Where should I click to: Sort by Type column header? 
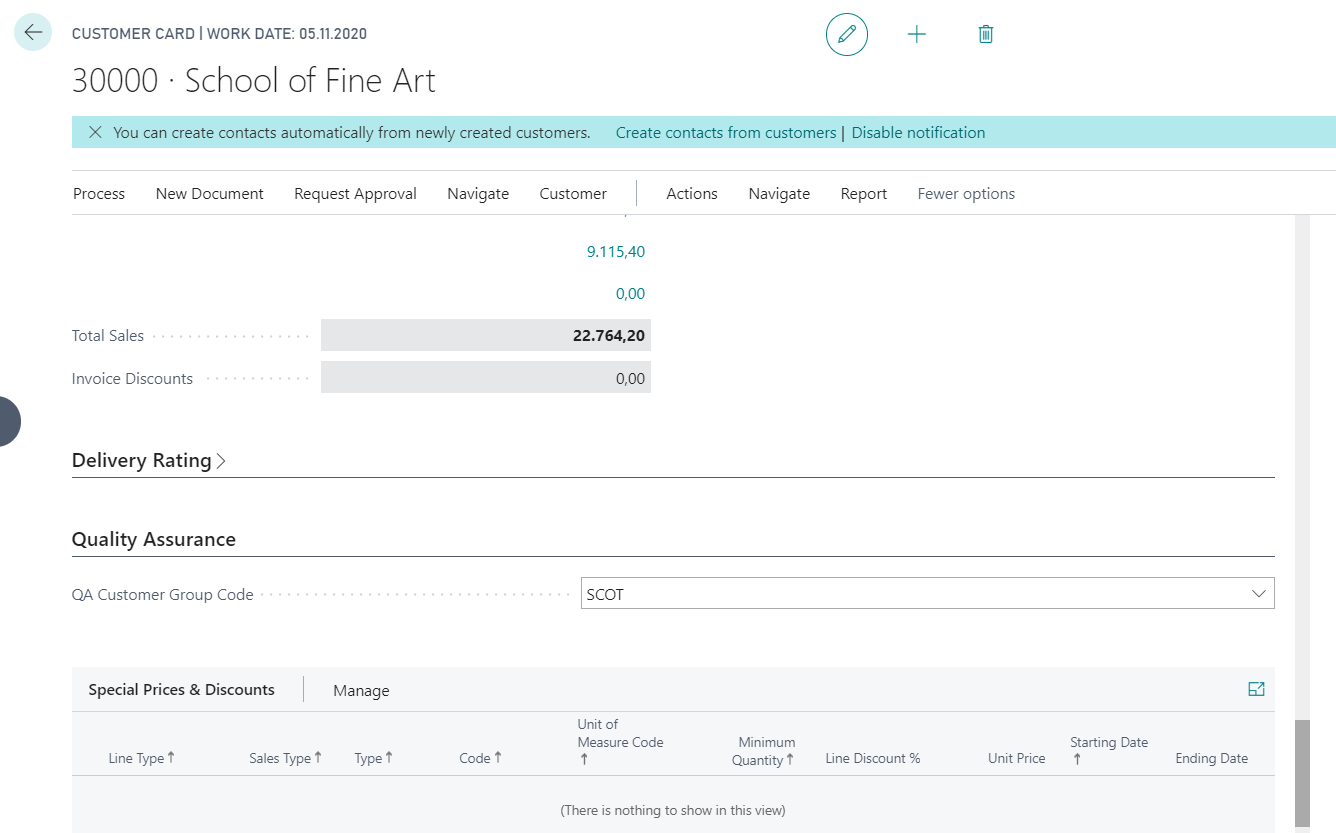pos(373,758)
